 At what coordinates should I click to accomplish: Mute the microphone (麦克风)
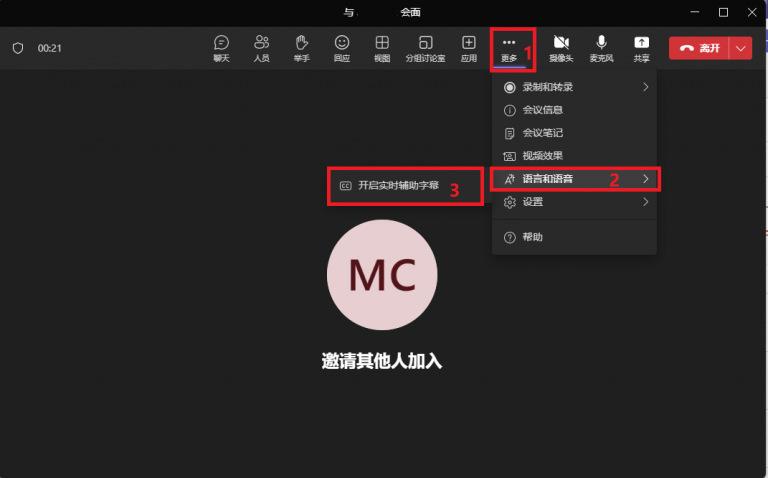(601, 47)
